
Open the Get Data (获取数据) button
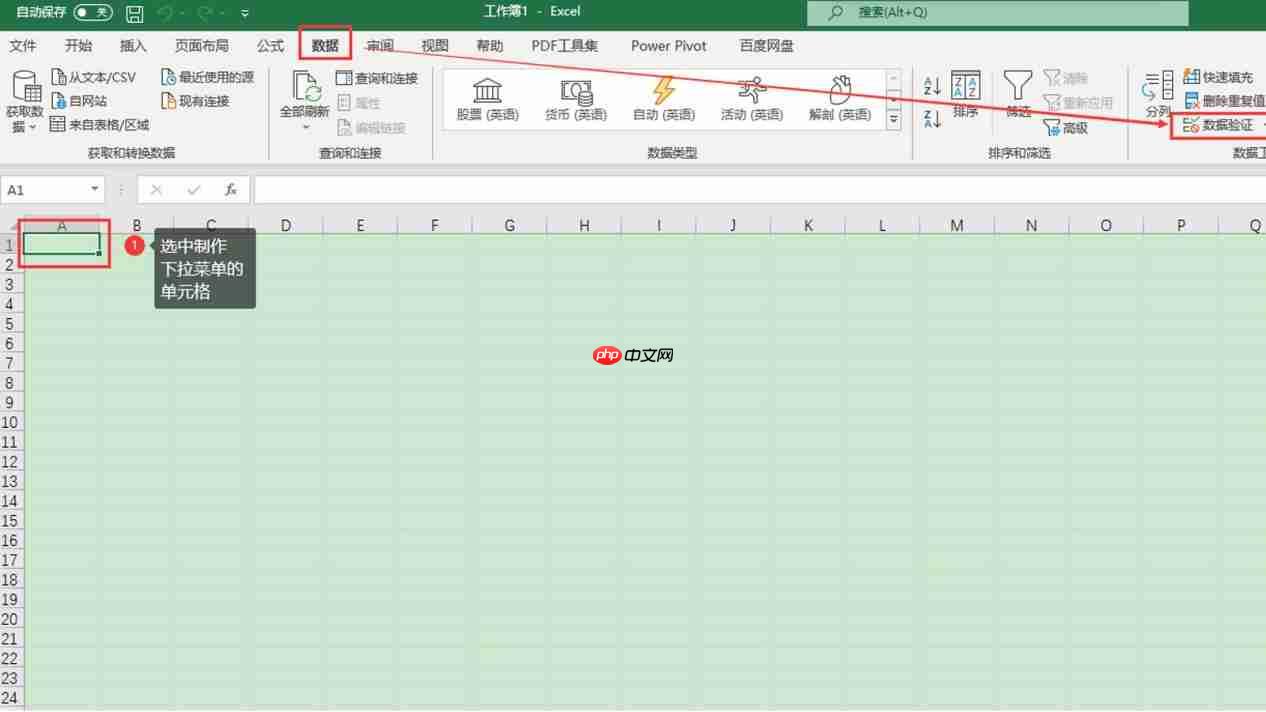pyautogui.click(x=25, y=102)
